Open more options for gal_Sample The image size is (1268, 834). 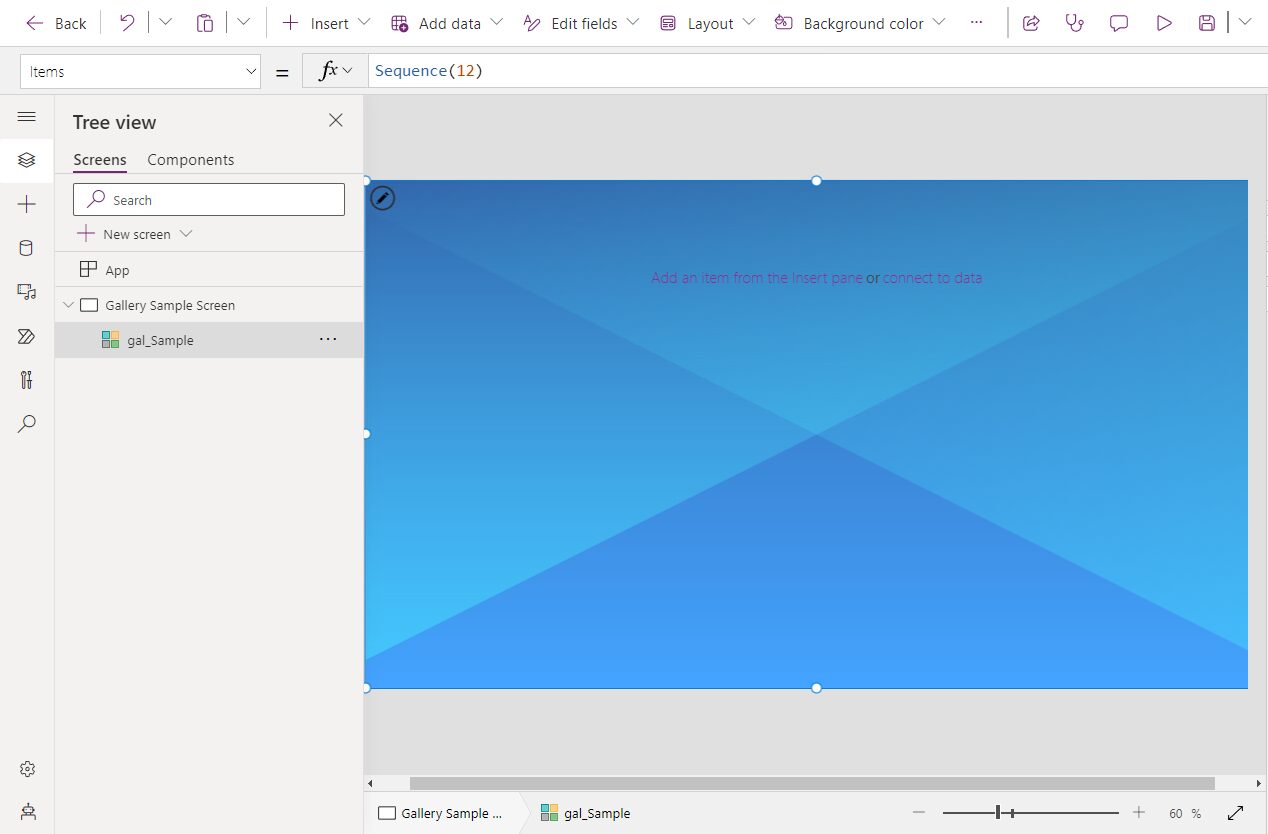pos(328,340)
